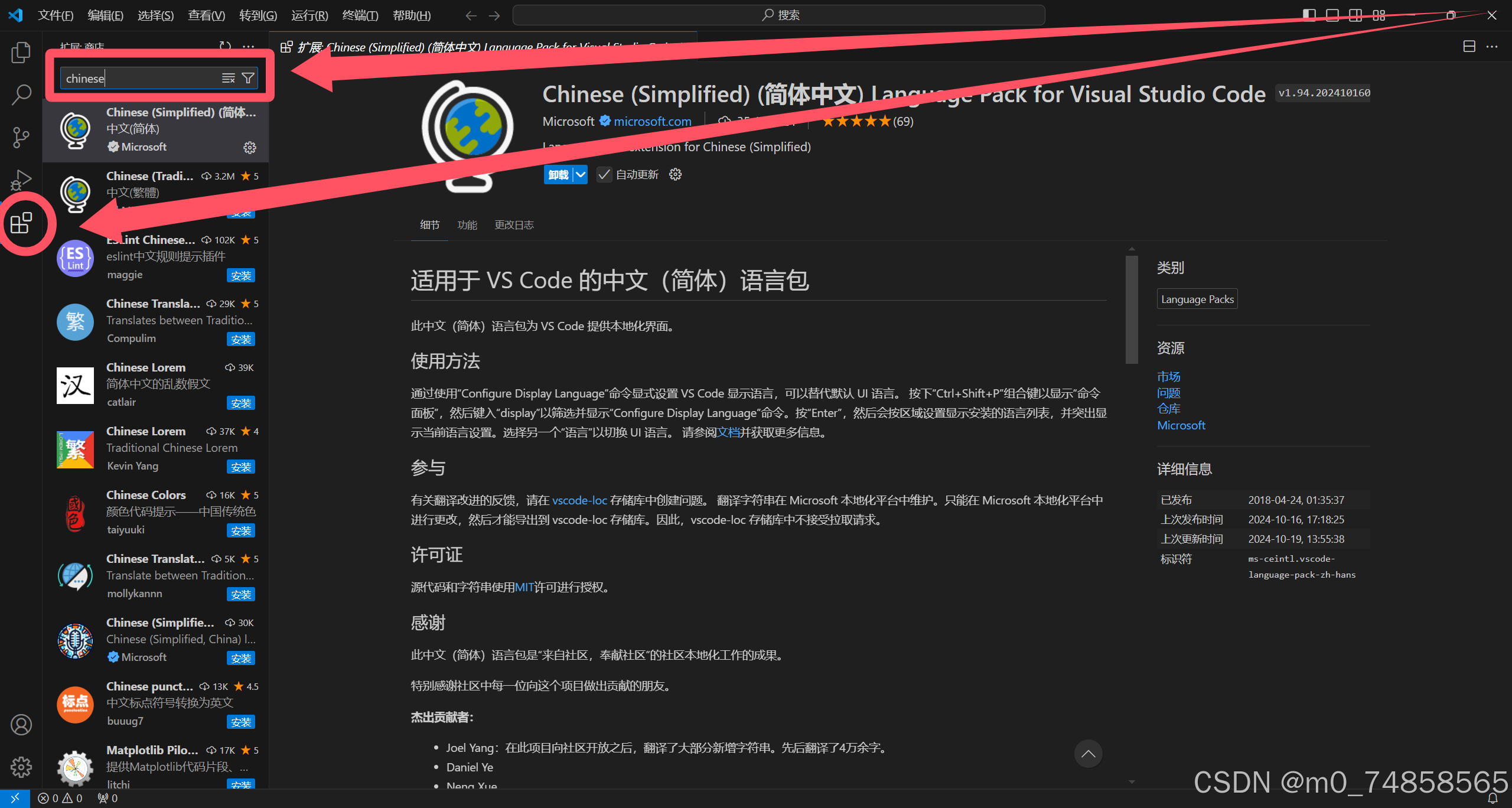The image size is (1512, 808).
Task: Open the Source Control view
Action: pos(21,136)
